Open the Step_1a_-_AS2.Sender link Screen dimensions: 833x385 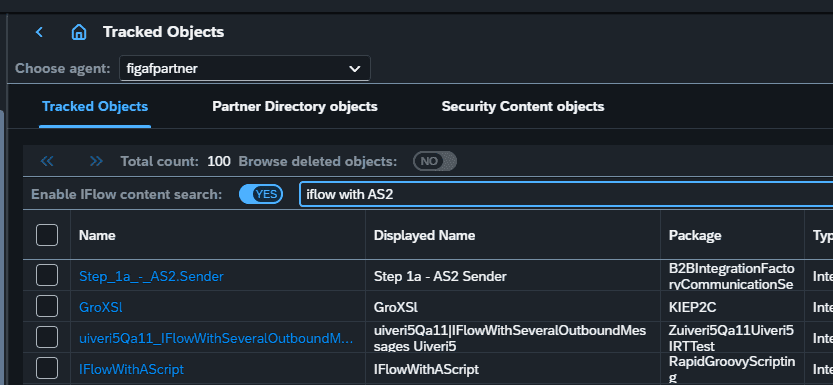click(x=151, y=276)
